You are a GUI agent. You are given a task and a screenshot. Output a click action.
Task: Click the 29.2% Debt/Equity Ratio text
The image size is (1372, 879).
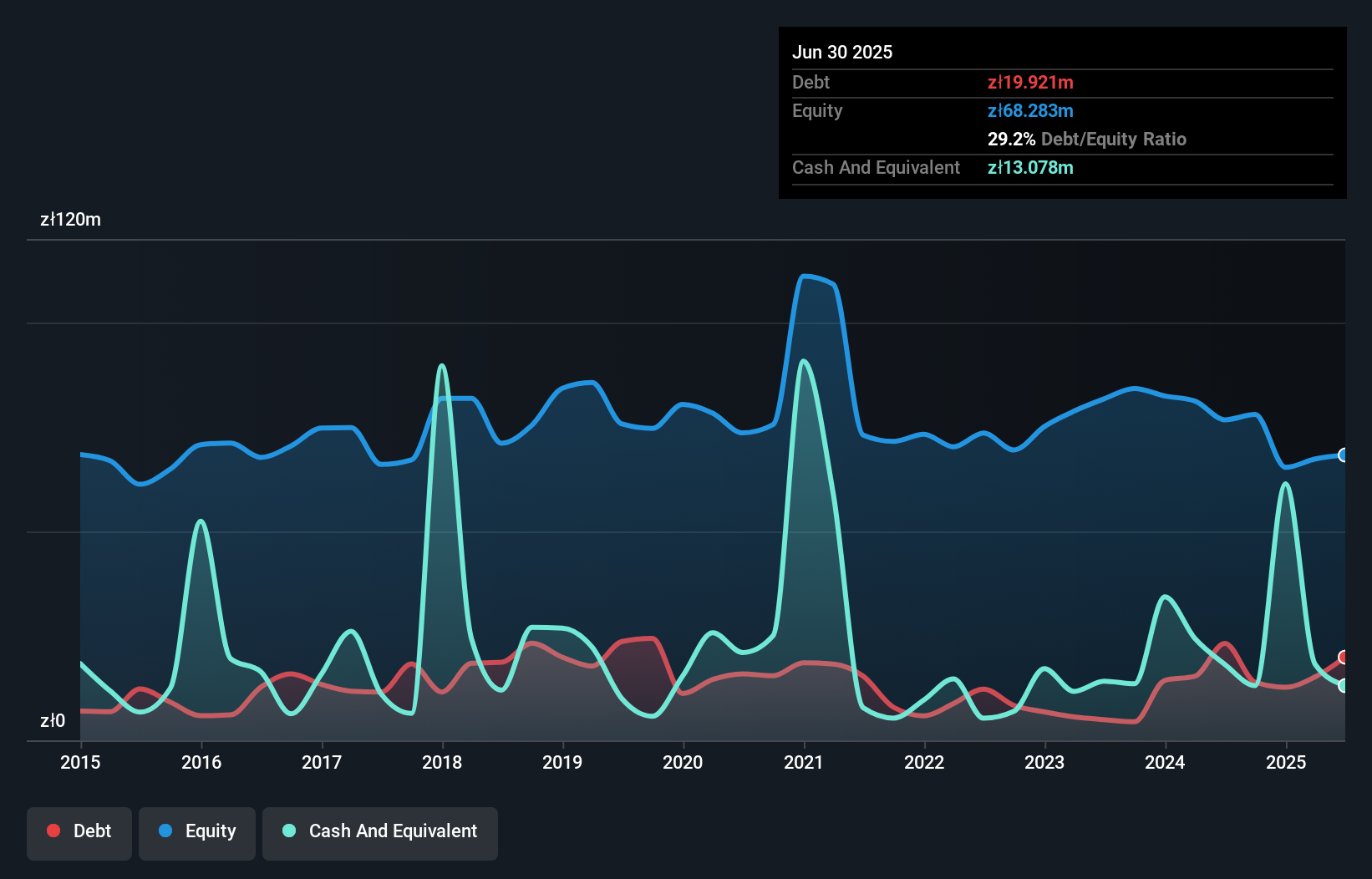[x=1087, y=139]
